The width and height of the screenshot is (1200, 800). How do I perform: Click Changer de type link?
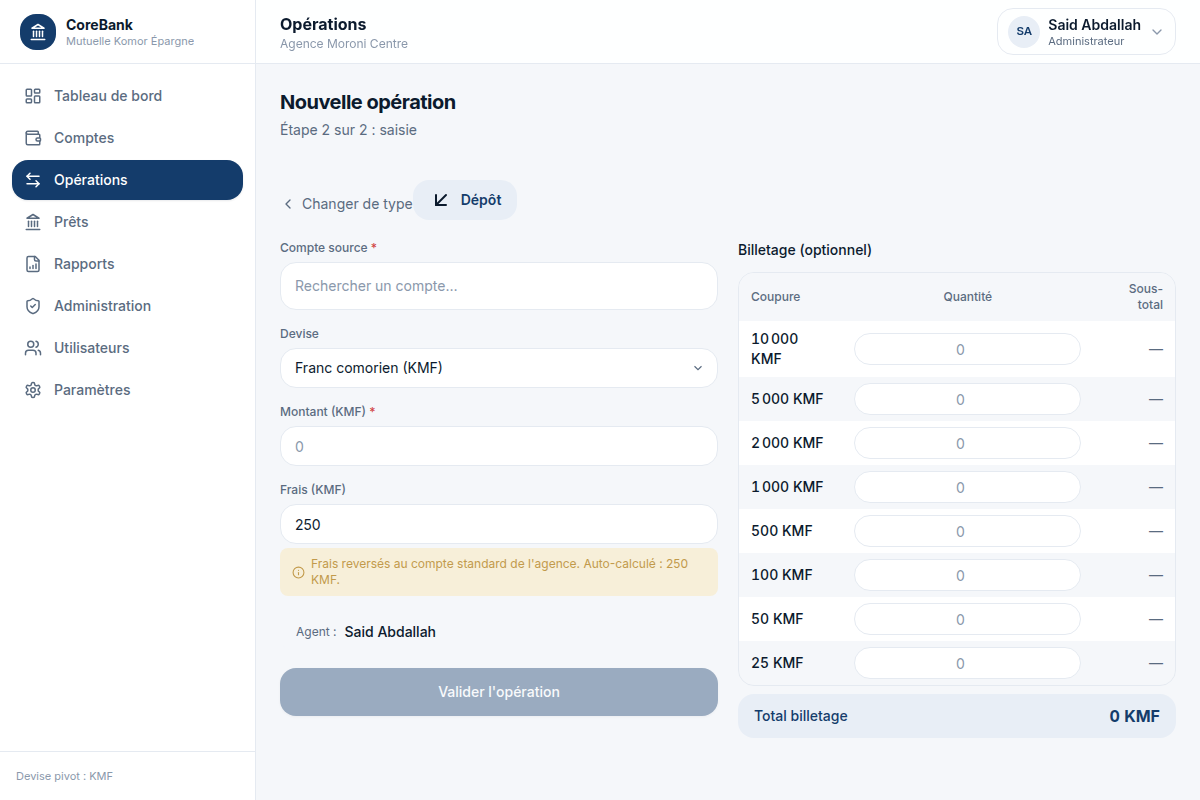347,204
